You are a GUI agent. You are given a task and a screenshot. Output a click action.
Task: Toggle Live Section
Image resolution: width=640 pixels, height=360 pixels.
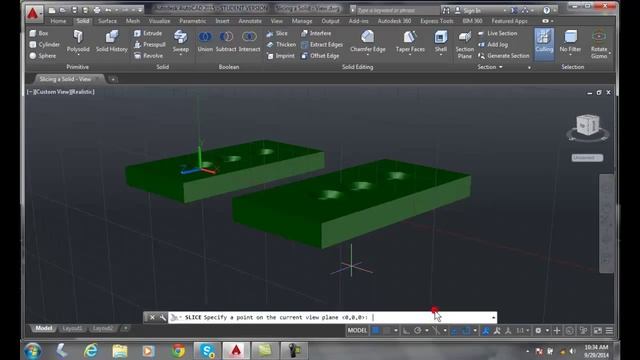coord(497,33)
